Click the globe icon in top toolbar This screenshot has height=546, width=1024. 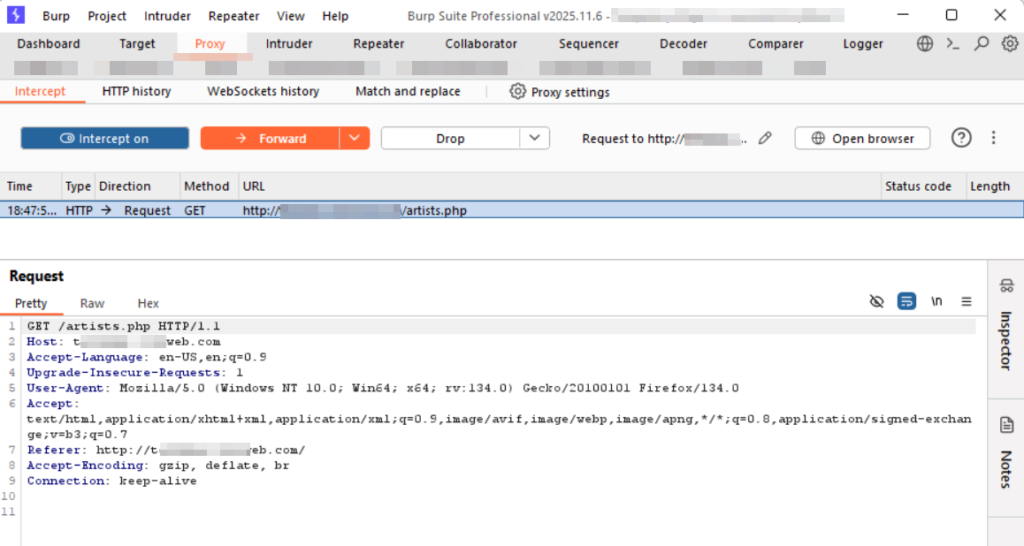925,44
